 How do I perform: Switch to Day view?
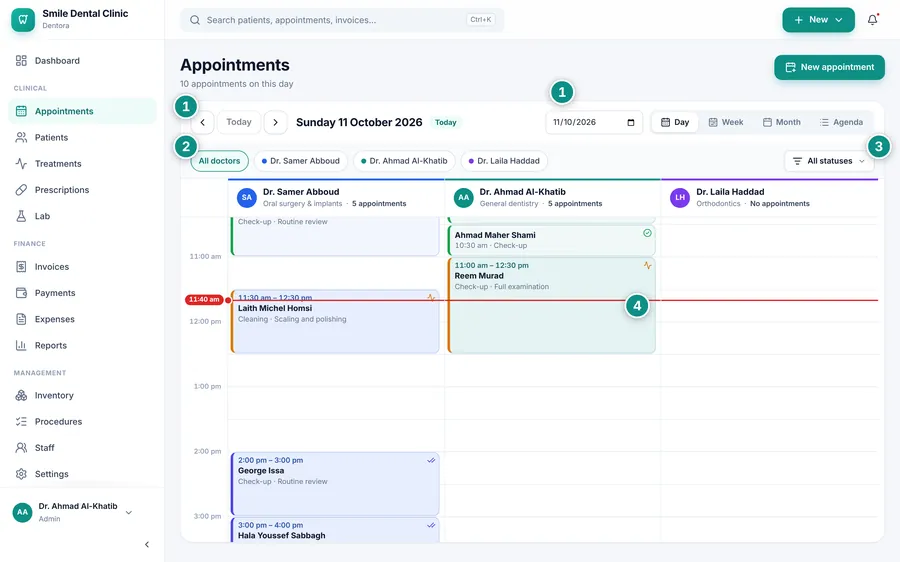675,122
